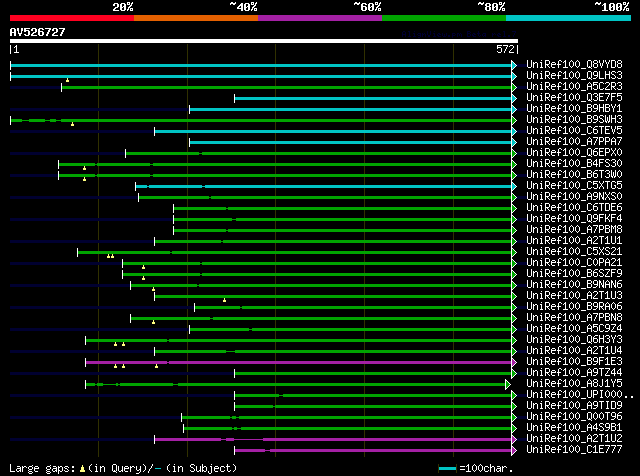Click the arrowhead at the end of the C6TEV5 row
Screen dimensions: 640x476
point(514,131)
